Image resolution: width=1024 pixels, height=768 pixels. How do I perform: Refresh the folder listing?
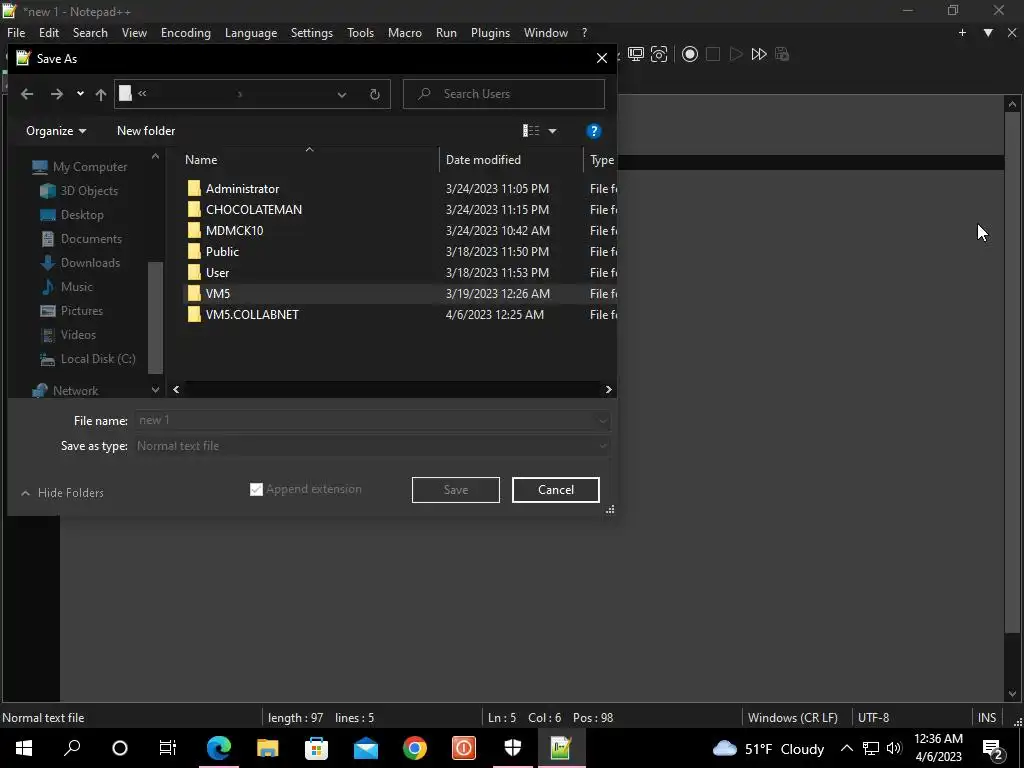coord(374,94)
